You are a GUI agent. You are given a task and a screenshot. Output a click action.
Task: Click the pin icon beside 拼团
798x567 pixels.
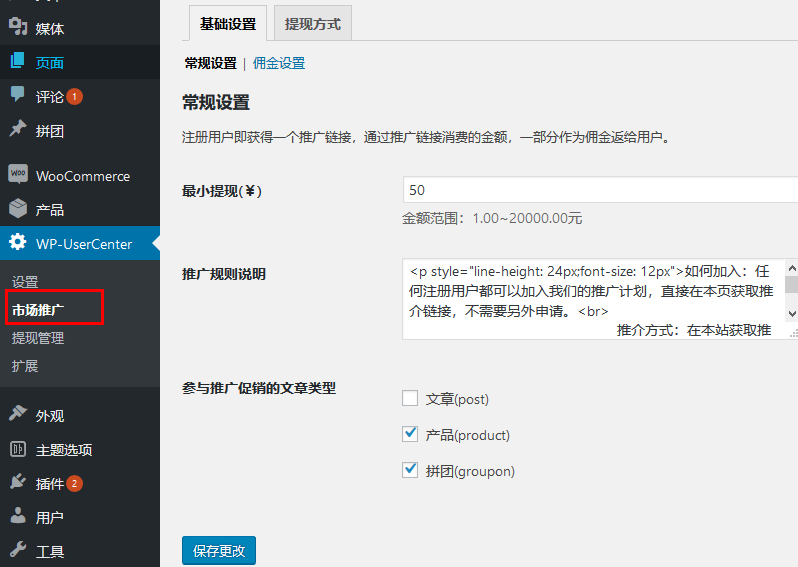(x=18, y=128)
